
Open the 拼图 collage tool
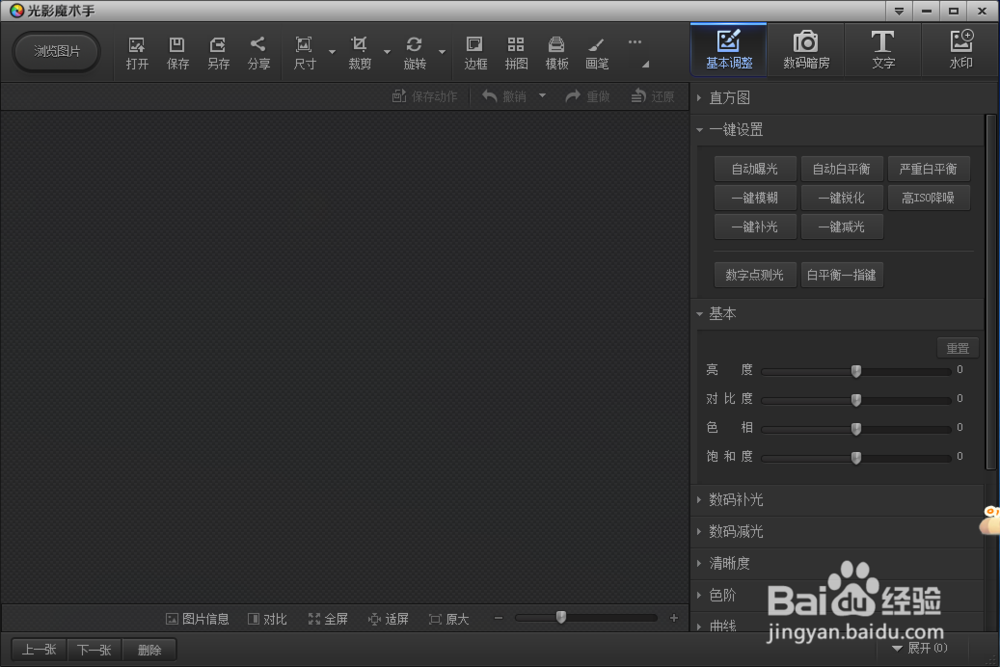tap(515, 52)
